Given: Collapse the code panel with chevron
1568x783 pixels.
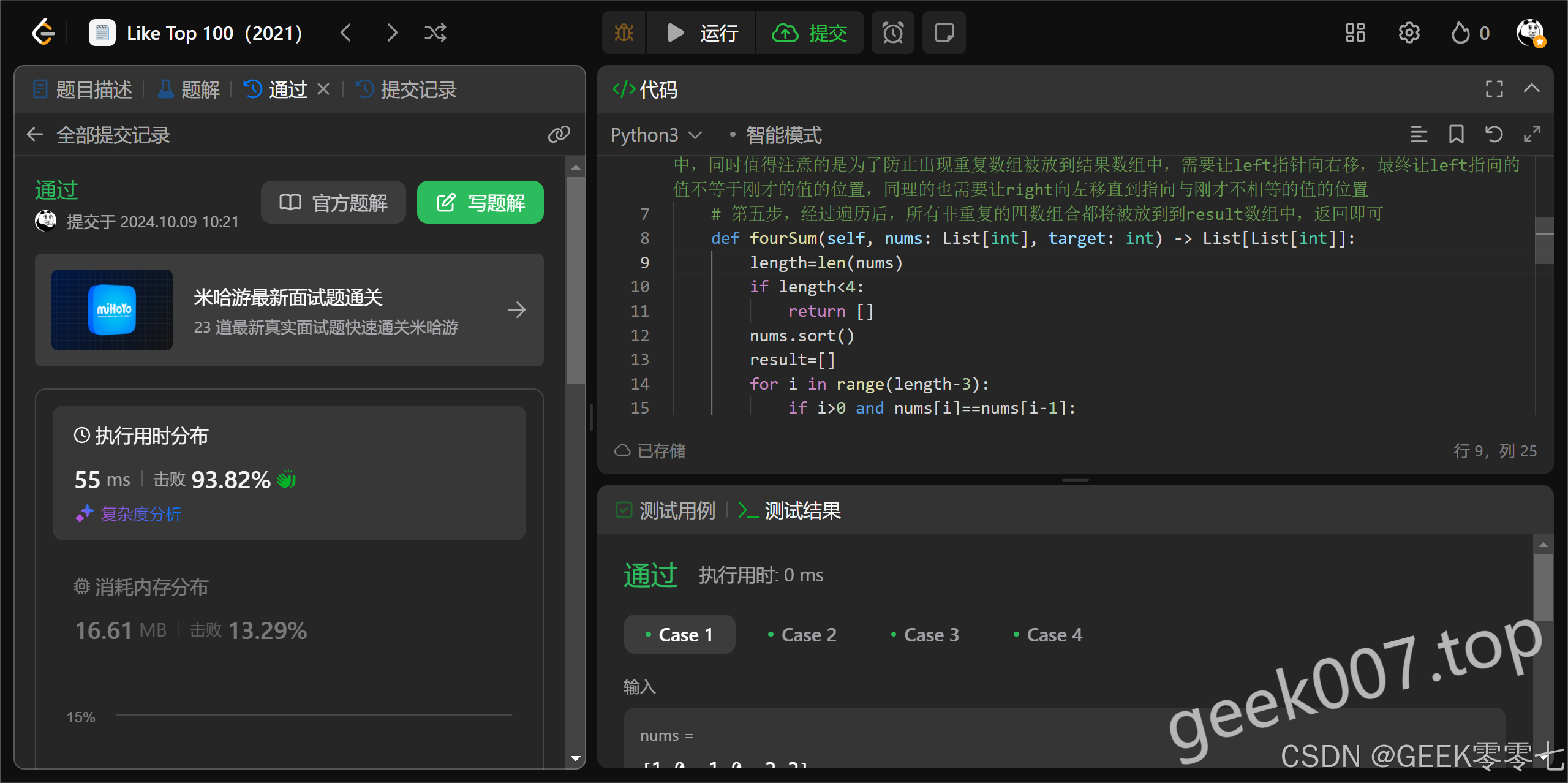Looking at the screenshot, I should tap(1531, 89).
